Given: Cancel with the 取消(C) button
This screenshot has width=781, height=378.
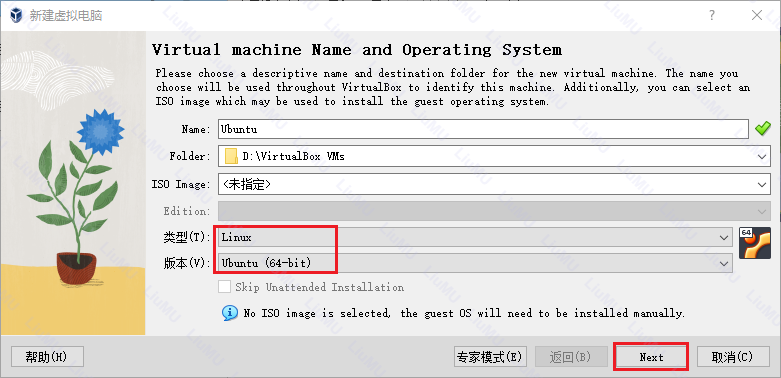Looking at the screenshot, I should 732,357.
